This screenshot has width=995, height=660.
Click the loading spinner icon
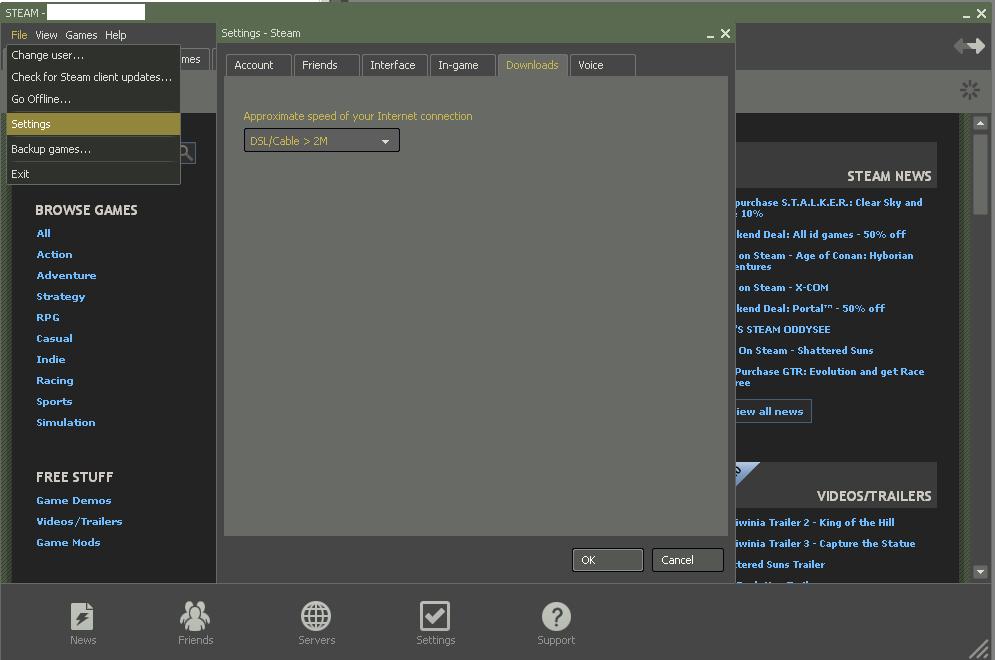point(970,90)
